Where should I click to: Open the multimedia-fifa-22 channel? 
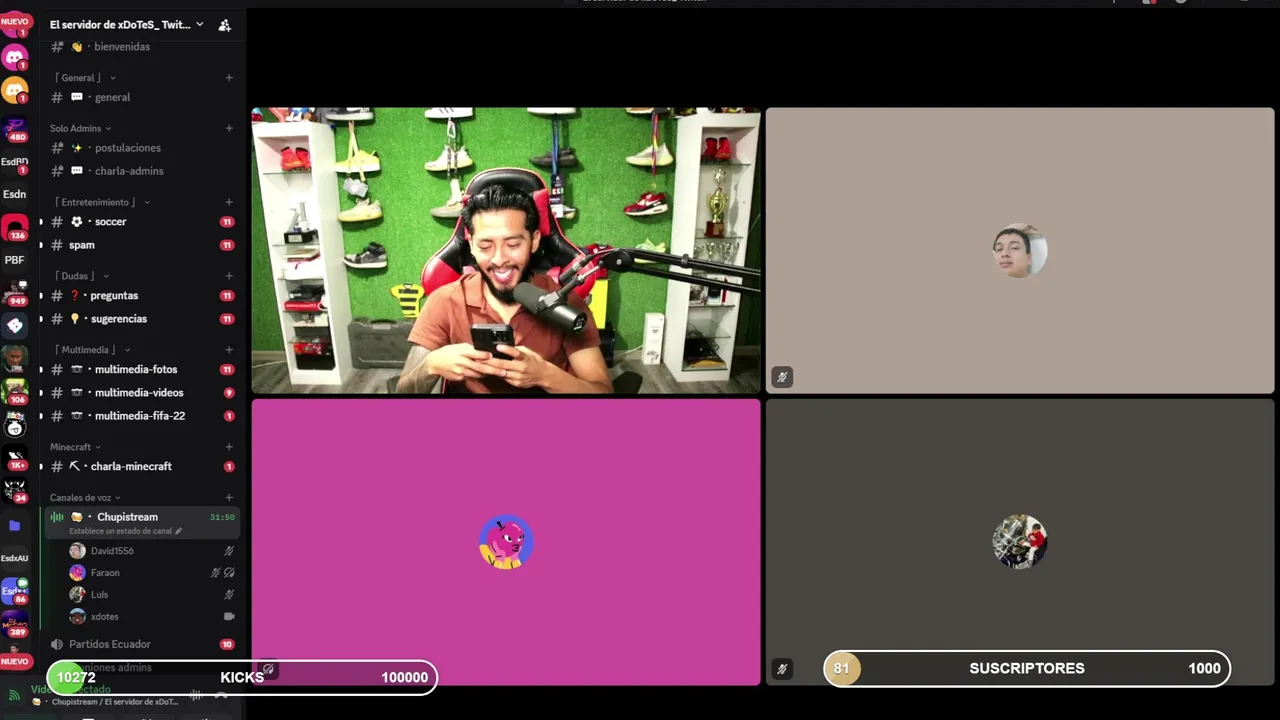(142, 416)
